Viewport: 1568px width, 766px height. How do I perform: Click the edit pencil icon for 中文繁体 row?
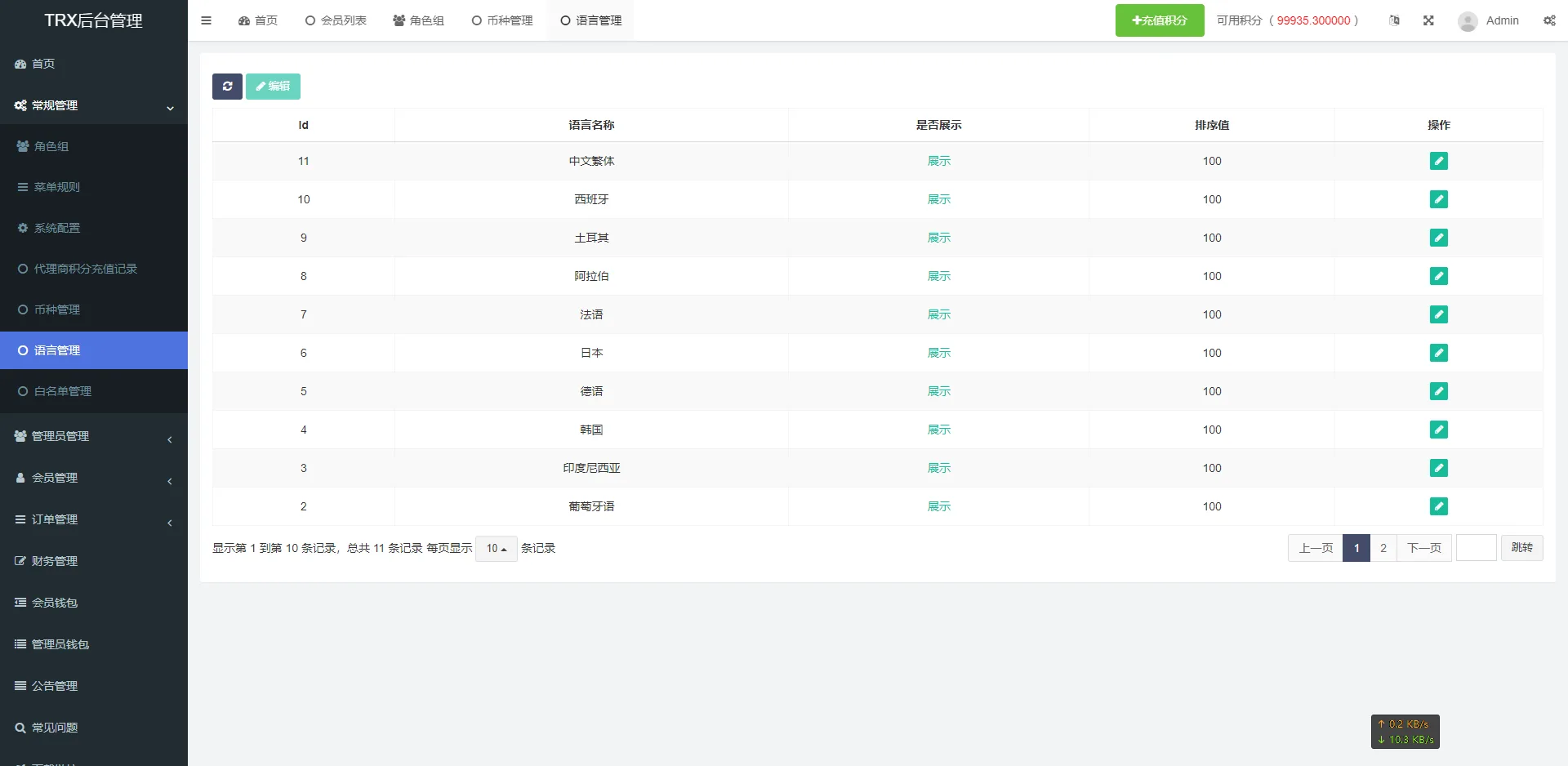1438,161
